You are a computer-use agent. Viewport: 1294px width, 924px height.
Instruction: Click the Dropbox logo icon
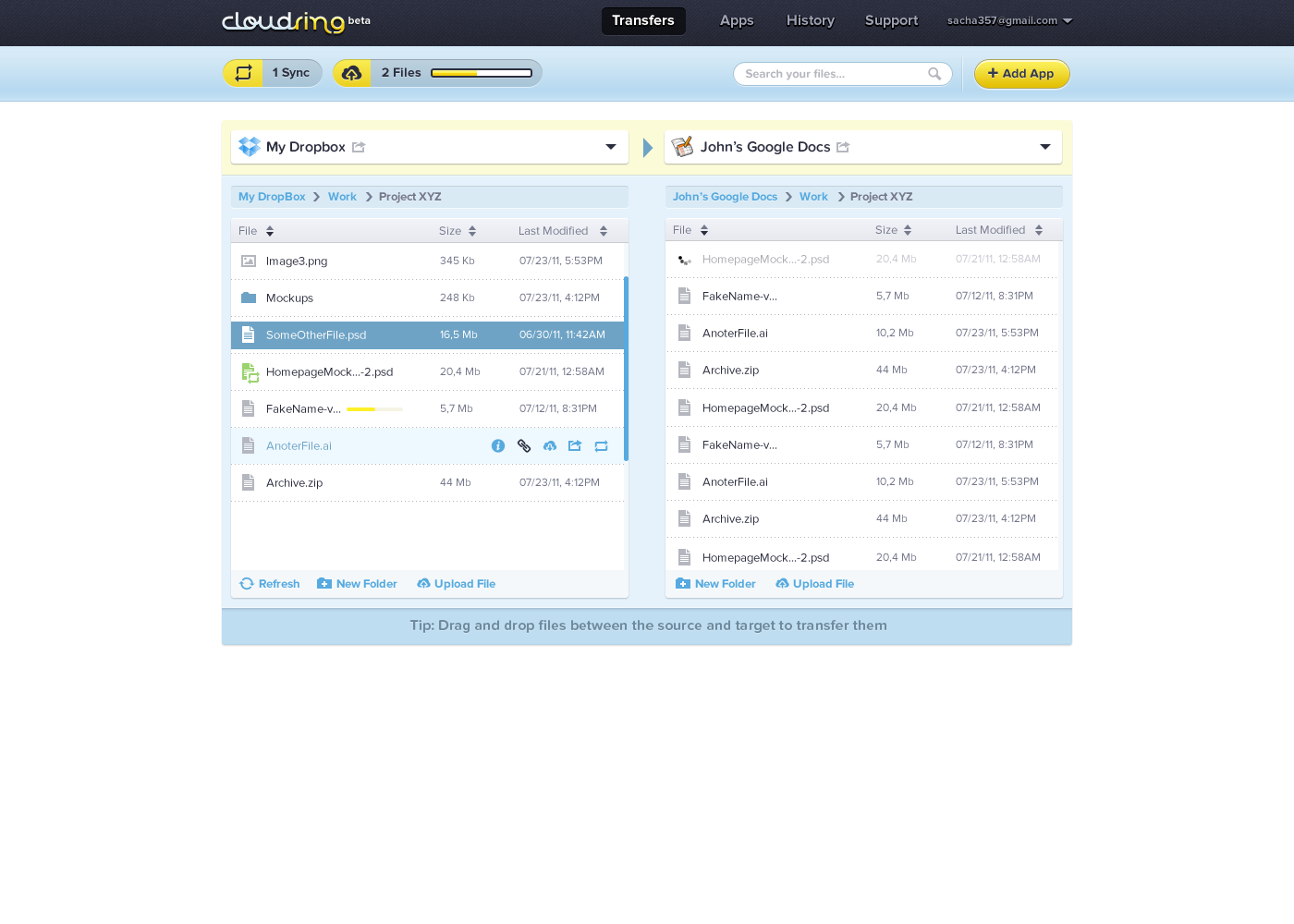click(250, 147)
